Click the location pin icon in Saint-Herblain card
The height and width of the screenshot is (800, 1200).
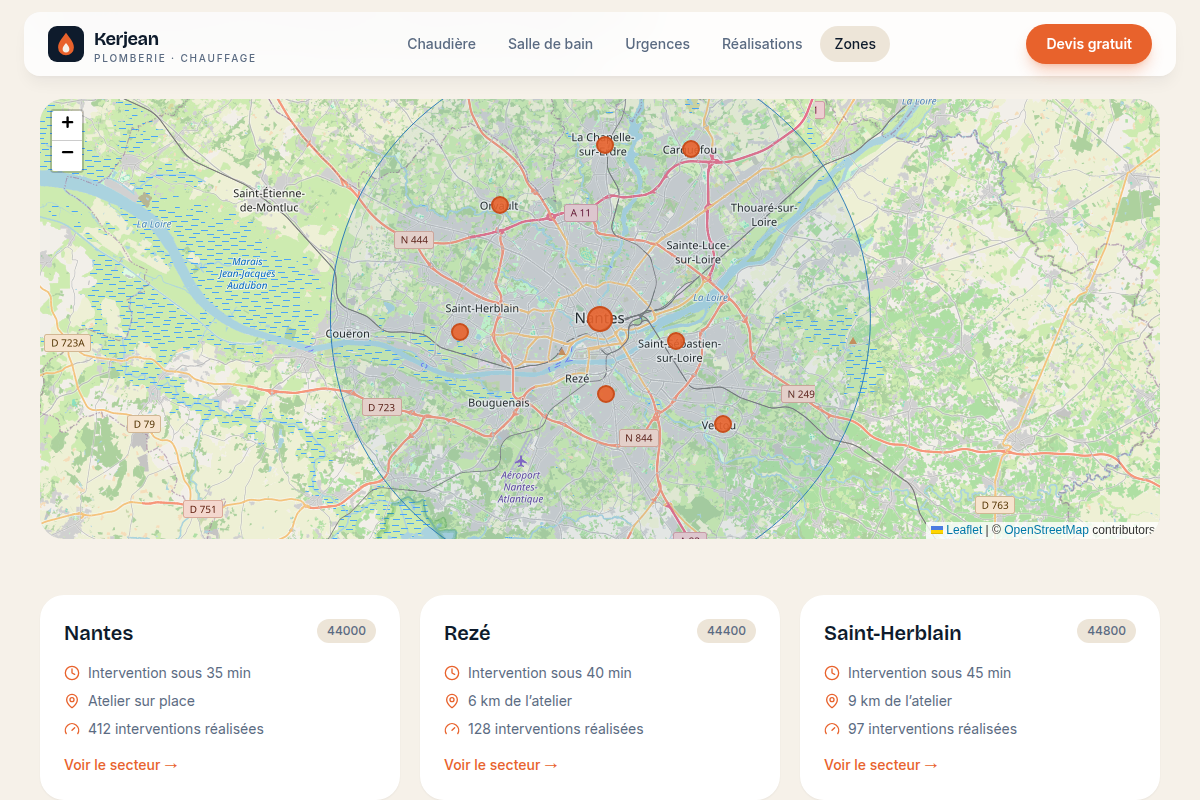pos(832,701)
